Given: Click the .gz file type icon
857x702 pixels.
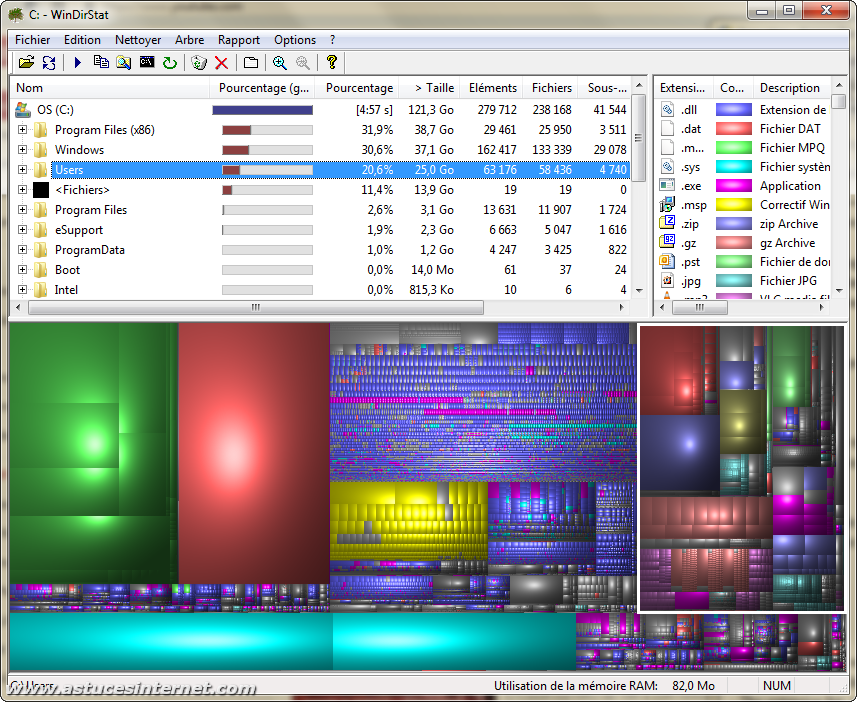Looking at the screenshot, I should pyautogui.click(x=667, y=242).
